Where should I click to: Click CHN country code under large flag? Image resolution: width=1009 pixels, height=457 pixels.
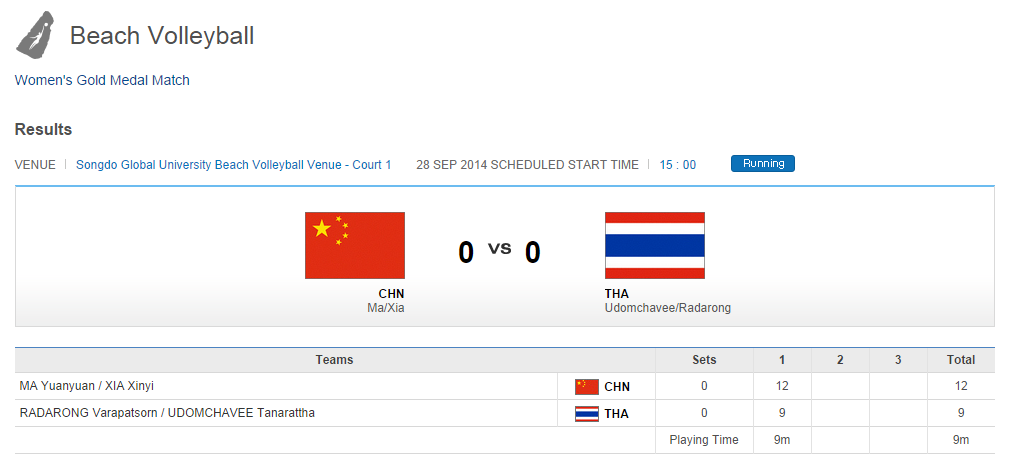[391, 294]
